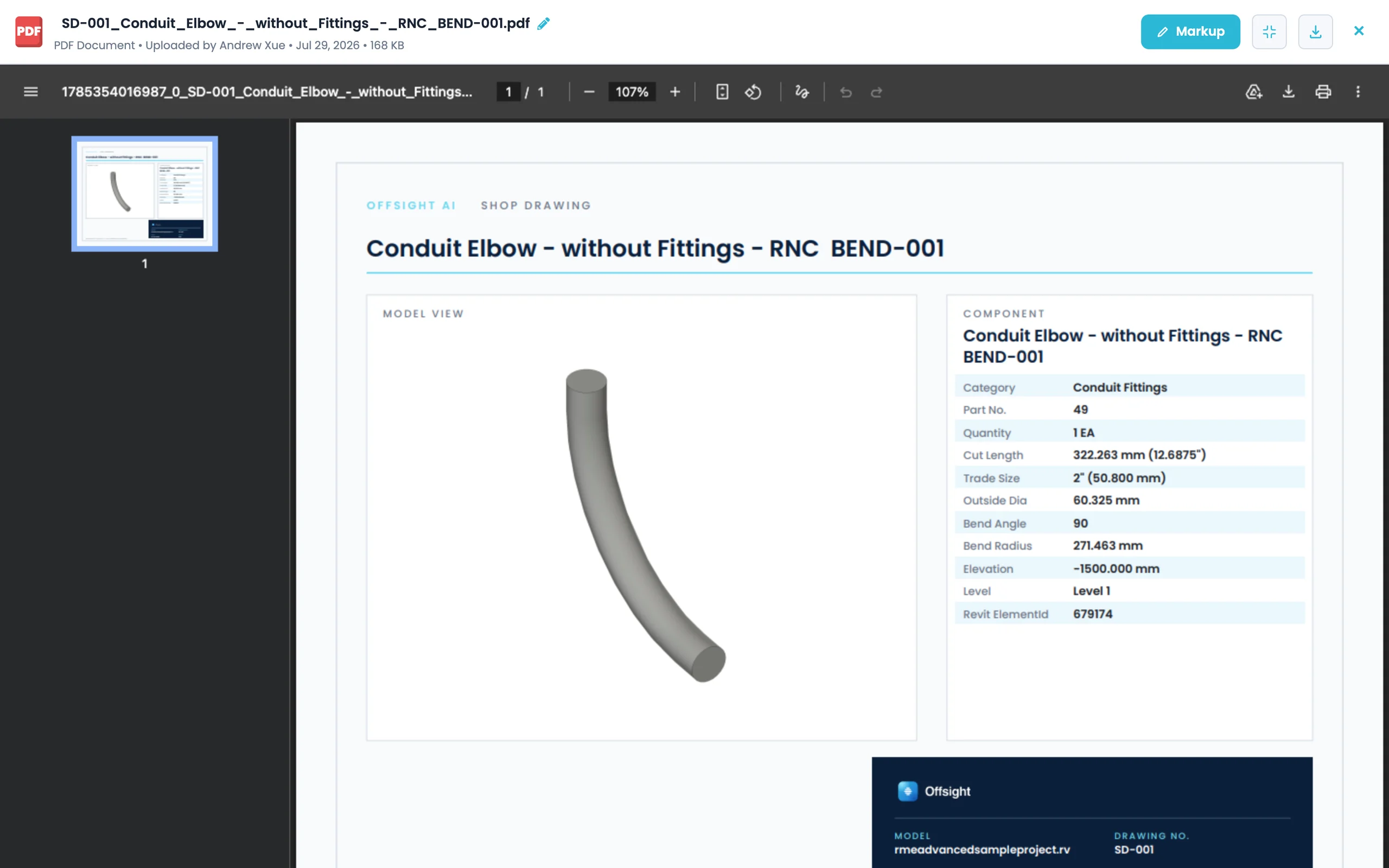Click the model name rmeadvancedsampleproject.rv
This screenshot has height=868, width=1389.
[982, 850]
